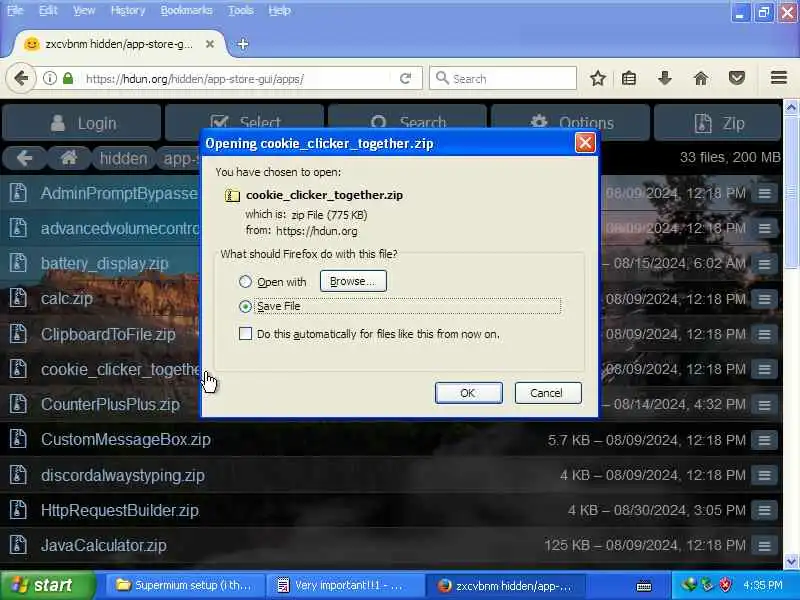Screen dimensions: 800x600
Task: Select the Save File radio option
Action: [245, 306]
